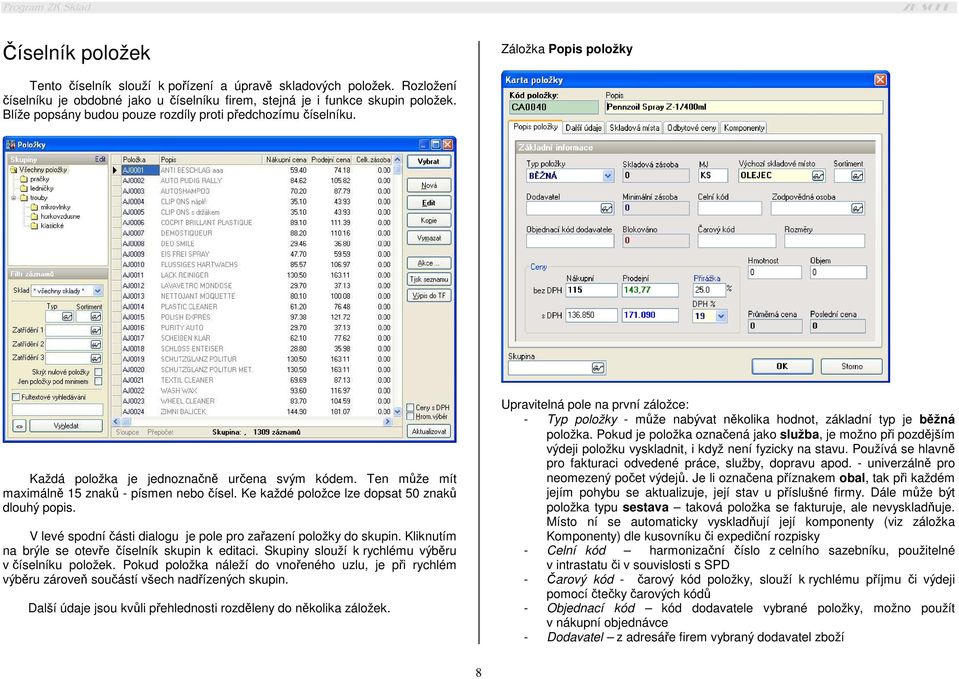Click the Vyhledat search button
The height and width of the screenshot is (679, 959).
(66, 426)
